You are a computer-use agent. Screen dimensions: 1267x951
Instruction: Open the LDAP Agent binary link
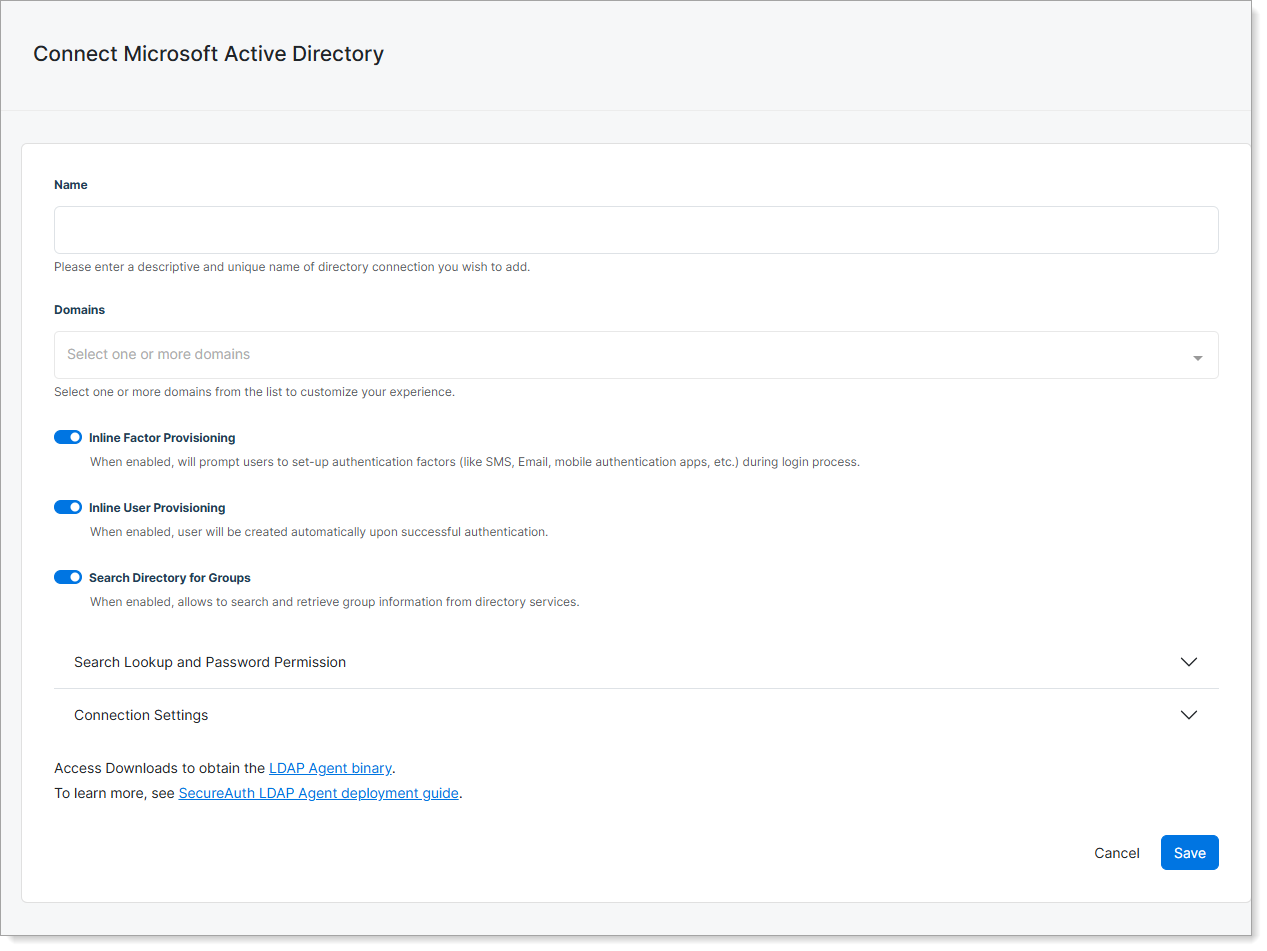click(x=330, y=768)
